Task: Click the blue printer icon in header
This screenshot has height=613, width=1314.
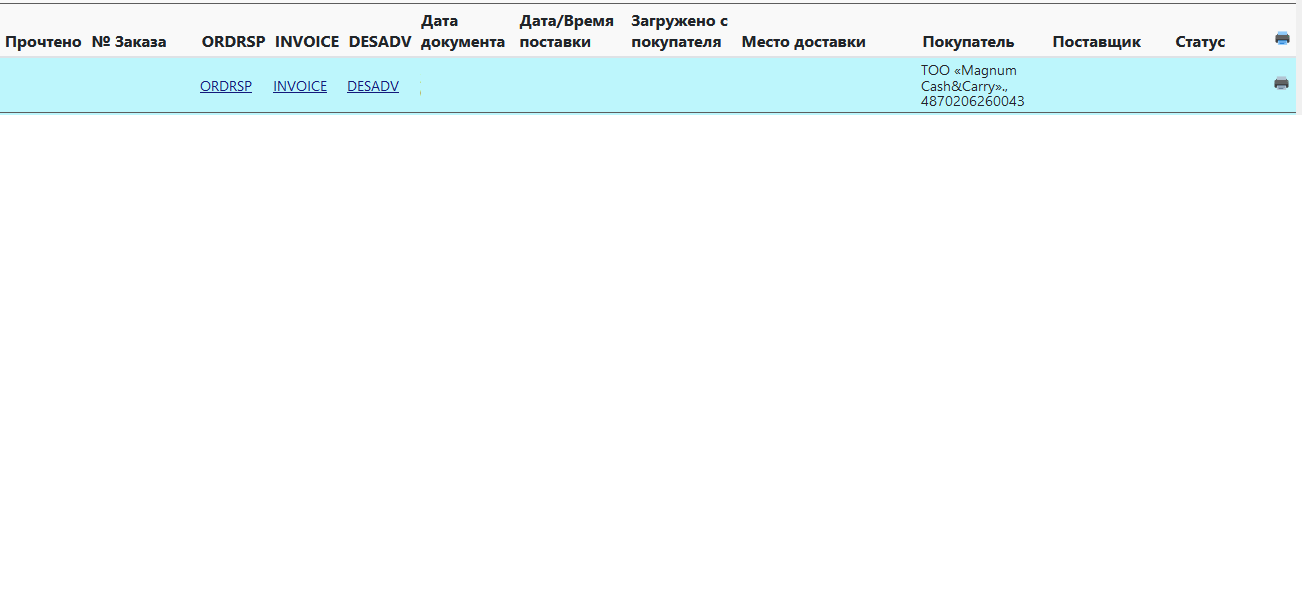Action: tap(1282, 38)
